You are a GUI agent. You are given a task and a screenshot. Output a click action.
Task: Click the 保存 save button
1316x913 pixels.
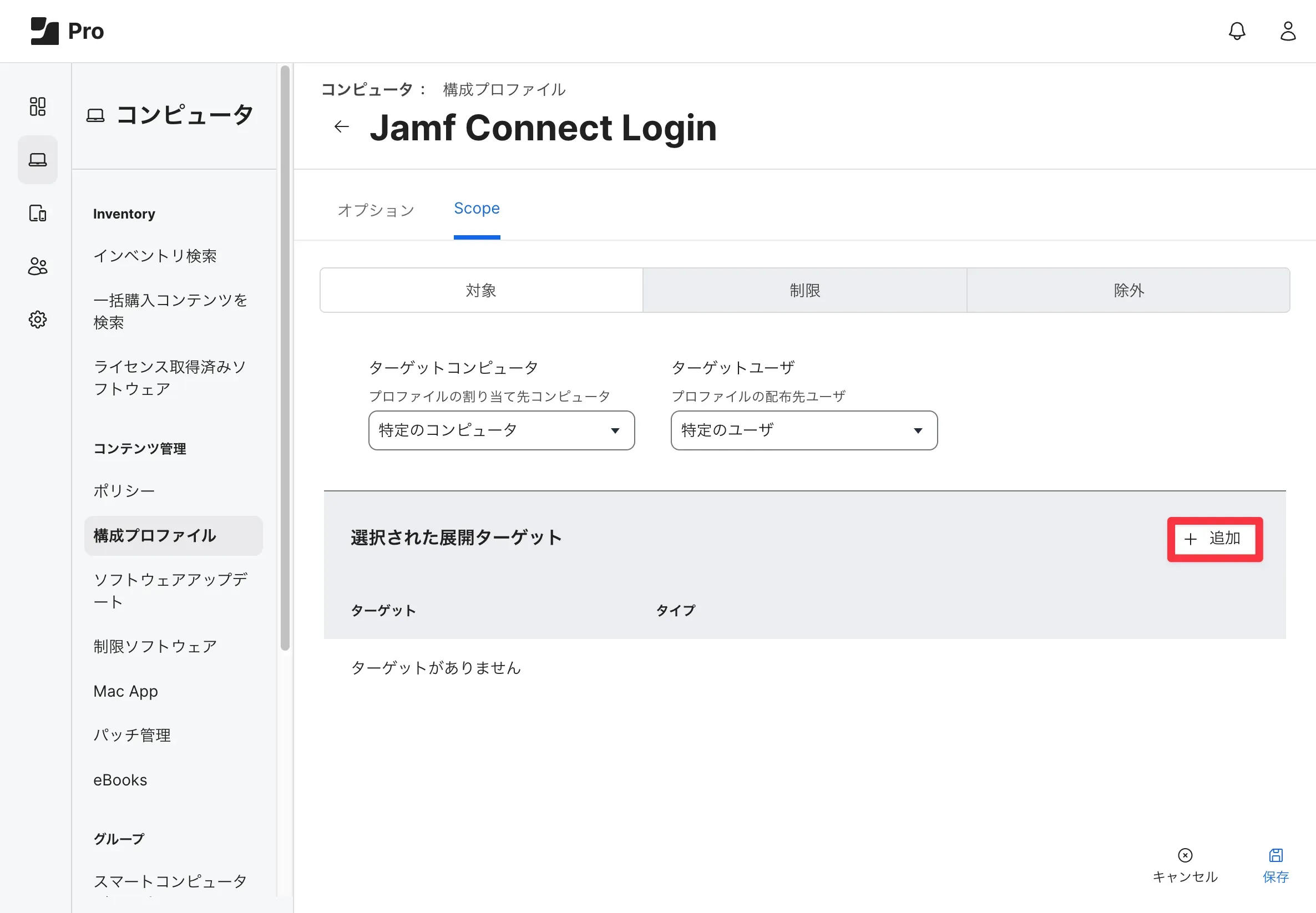[1275, 865]
